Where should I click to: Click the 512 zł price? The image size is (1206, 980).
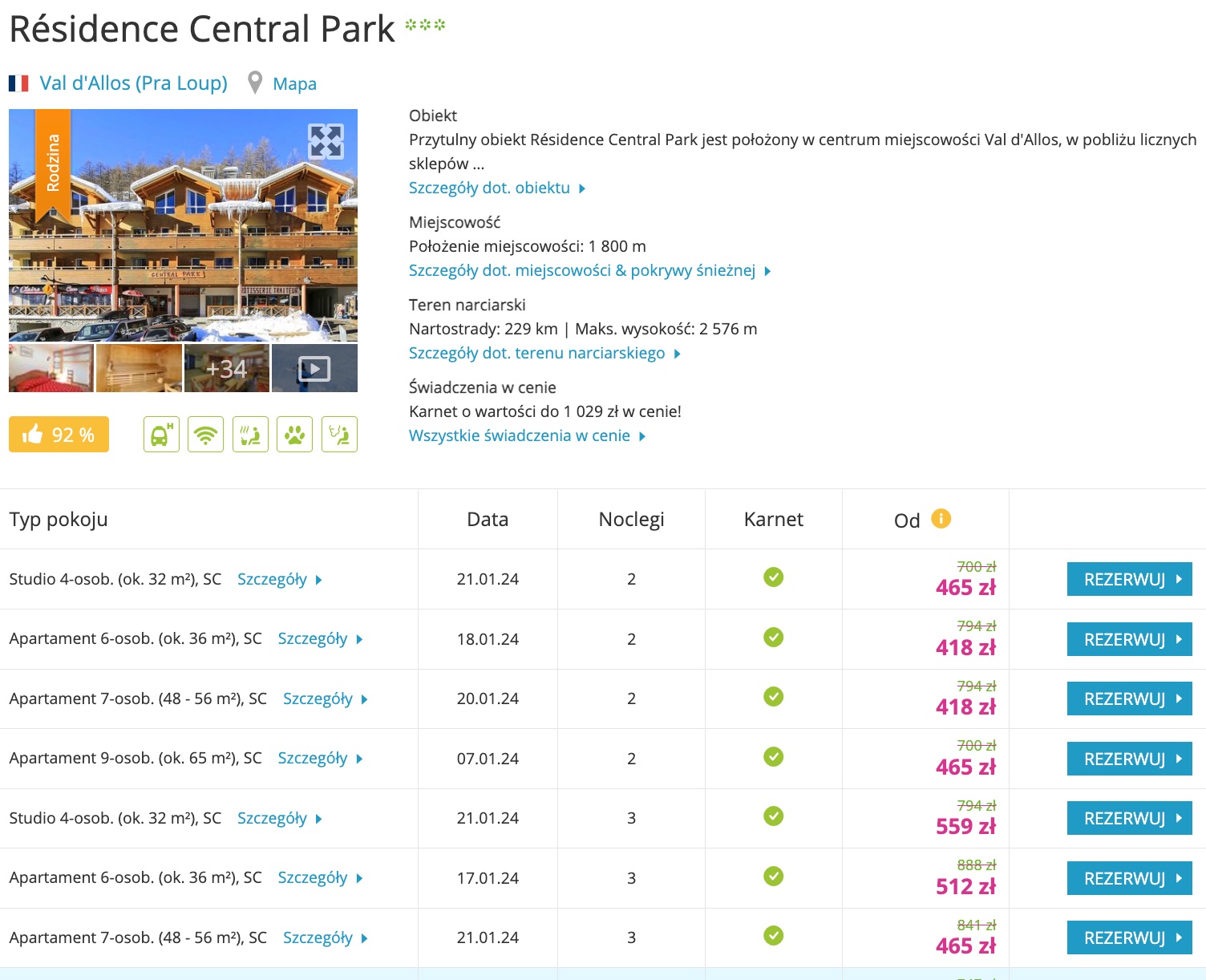(x=965, y=886)
